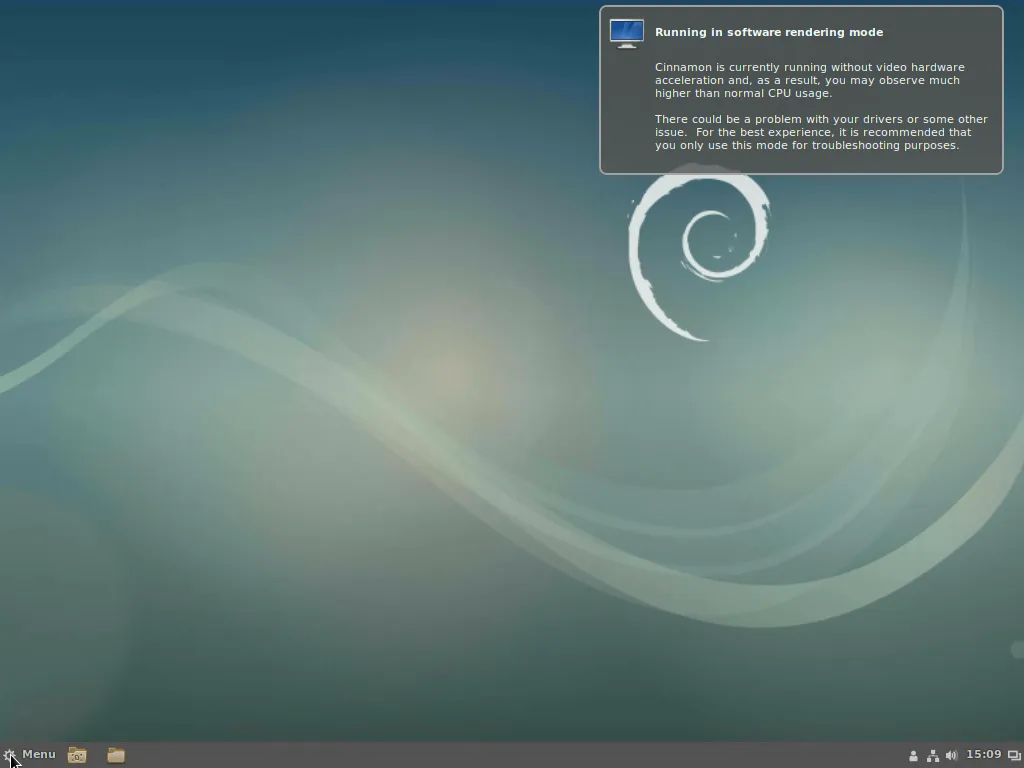Open the sound volume tray icon
The height and width of the screenshot is (768, 1024).
(x=952, y=756)
